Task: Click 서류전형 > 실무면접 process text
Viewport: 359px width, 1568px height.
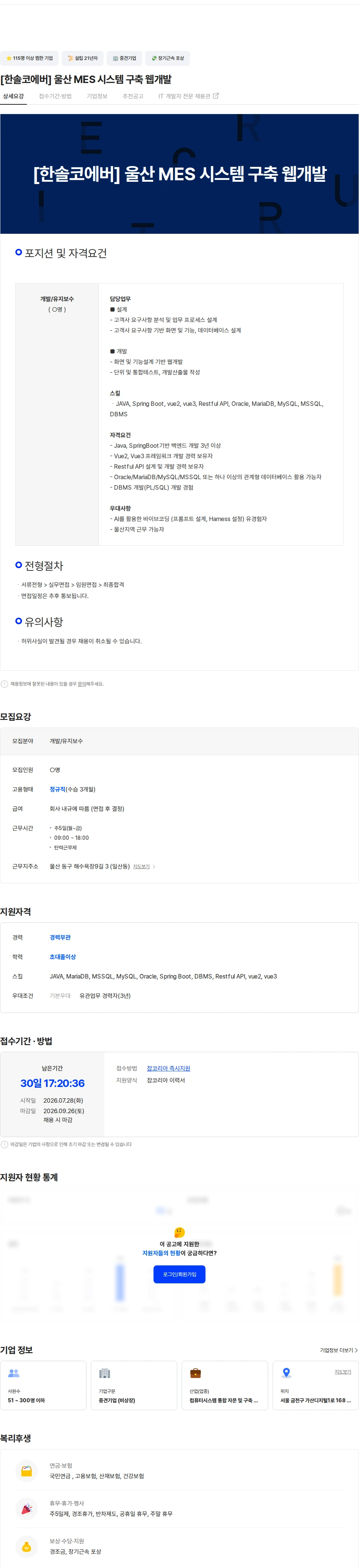Action: tap(73, 584)
